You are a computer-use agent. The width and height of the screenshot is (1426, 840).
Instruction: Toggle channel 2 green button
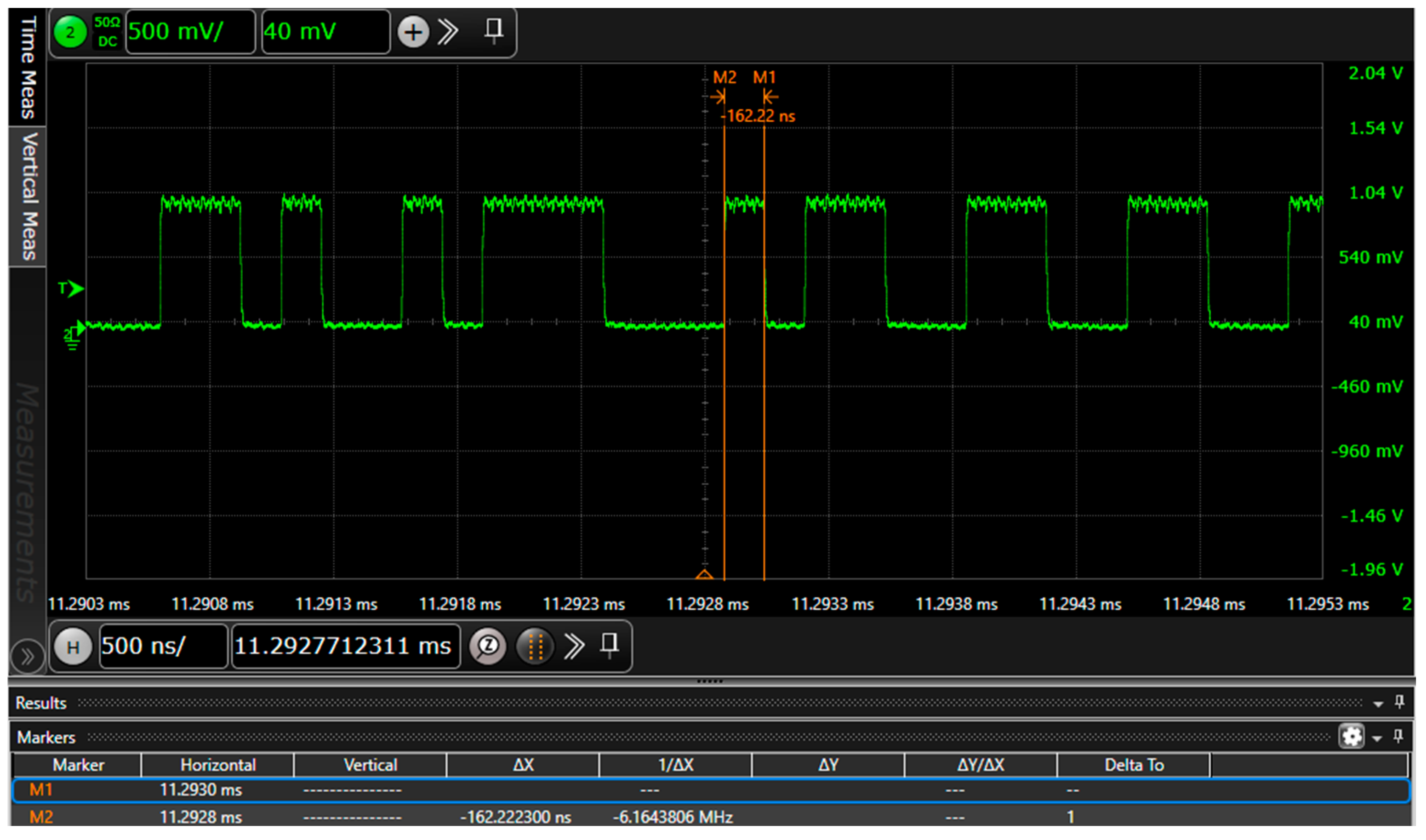70,32
